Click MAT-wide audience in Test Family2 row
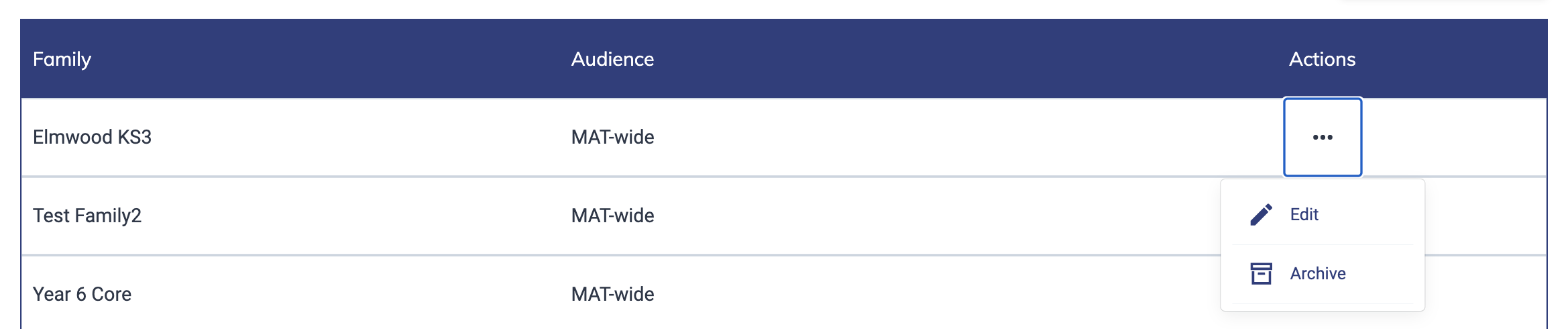 (612, 216)
